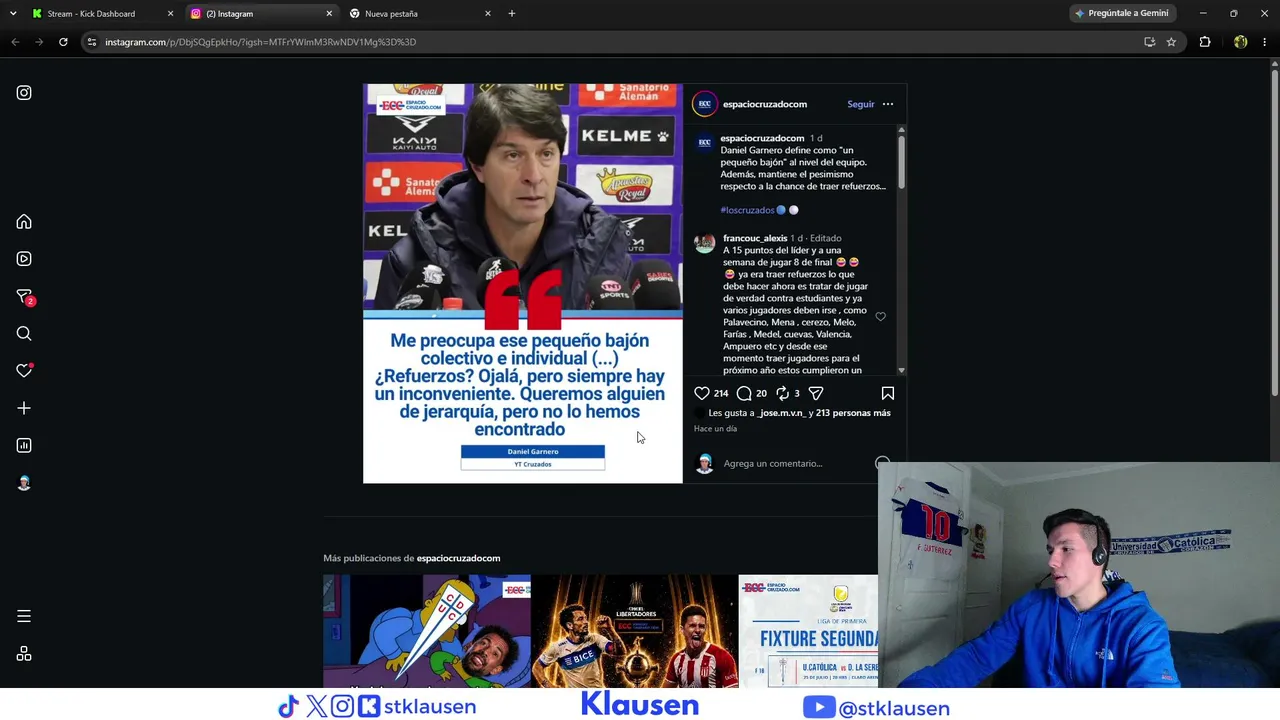Open the tab search dropdown arrow
Screen dimensions: 1280x720
tap(13, 14)
